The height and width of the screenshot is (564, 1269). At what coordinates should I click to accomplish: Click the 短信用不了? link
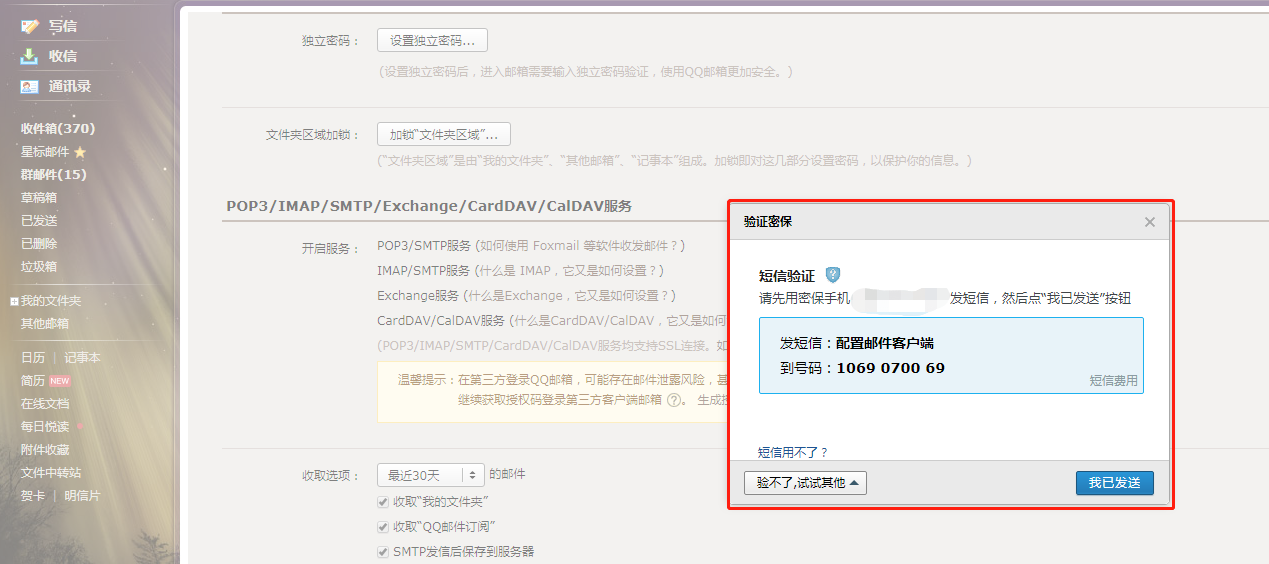click(793, 453)
